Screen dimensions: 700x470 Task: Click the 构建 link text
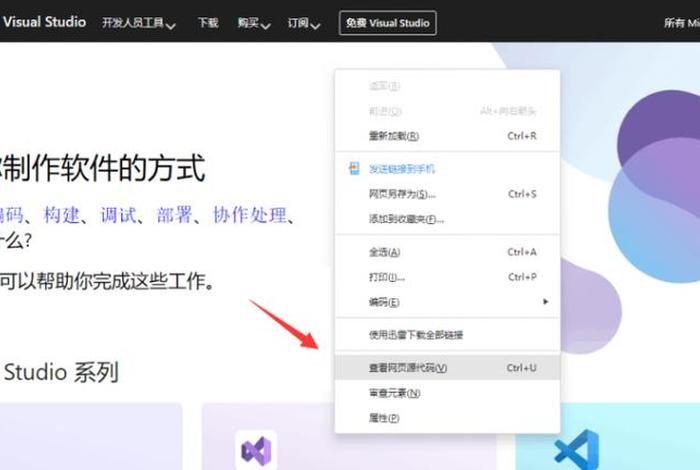pos(62,215)
